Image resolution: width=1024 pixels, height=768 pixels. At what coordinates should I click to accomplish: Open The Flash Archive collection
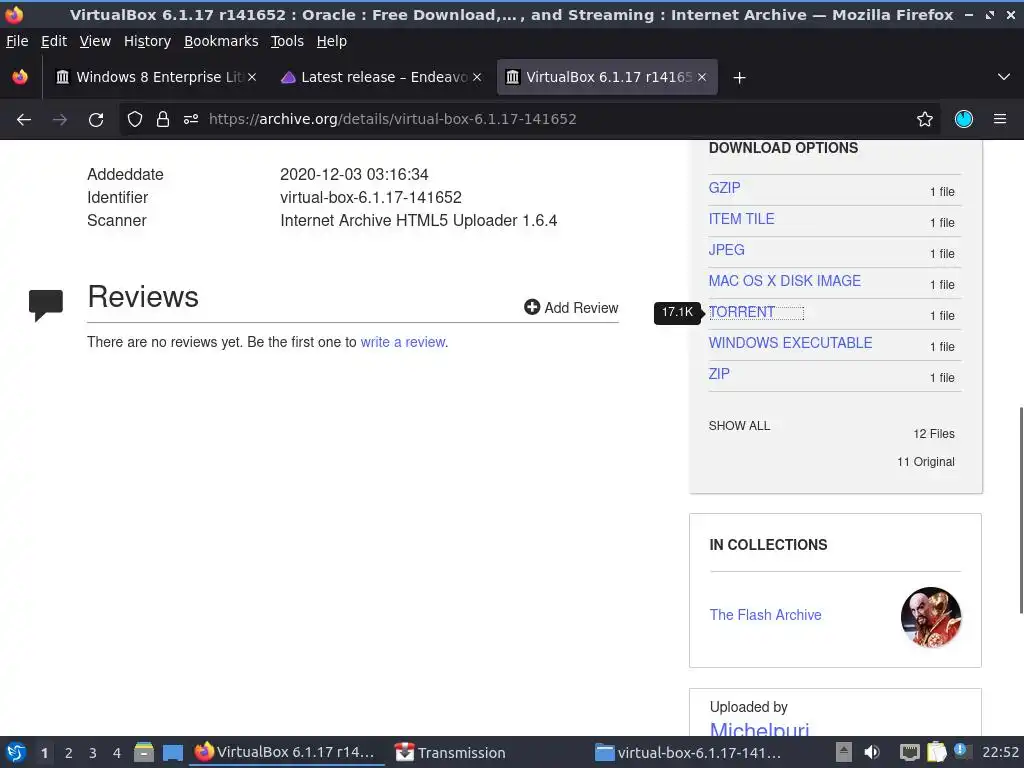tap(765, 615)
